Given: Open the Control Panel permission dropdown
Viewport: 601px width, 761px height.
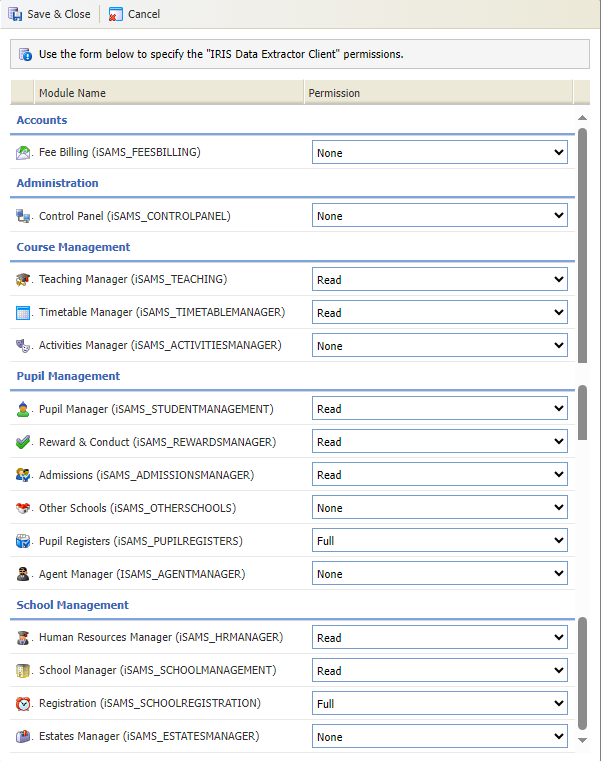Looking at the screenshot, I should [x=439, y=215].
